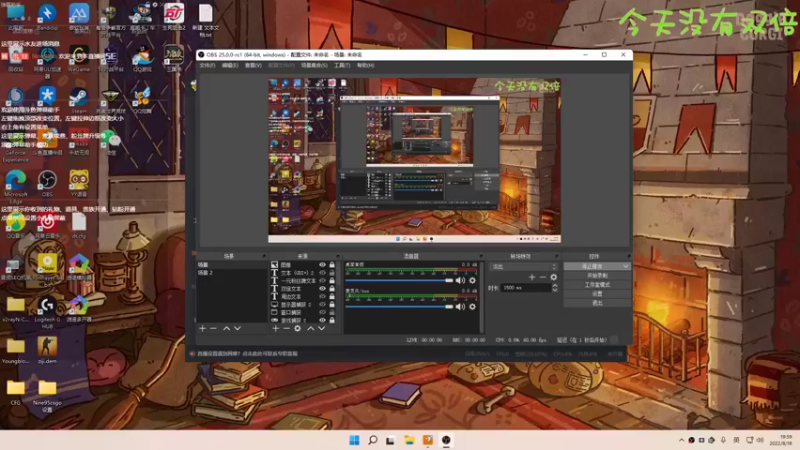Open 桌面音频 audio settings gear
Image resolution: width=800 pixels, height=450 pixels.
472,281
